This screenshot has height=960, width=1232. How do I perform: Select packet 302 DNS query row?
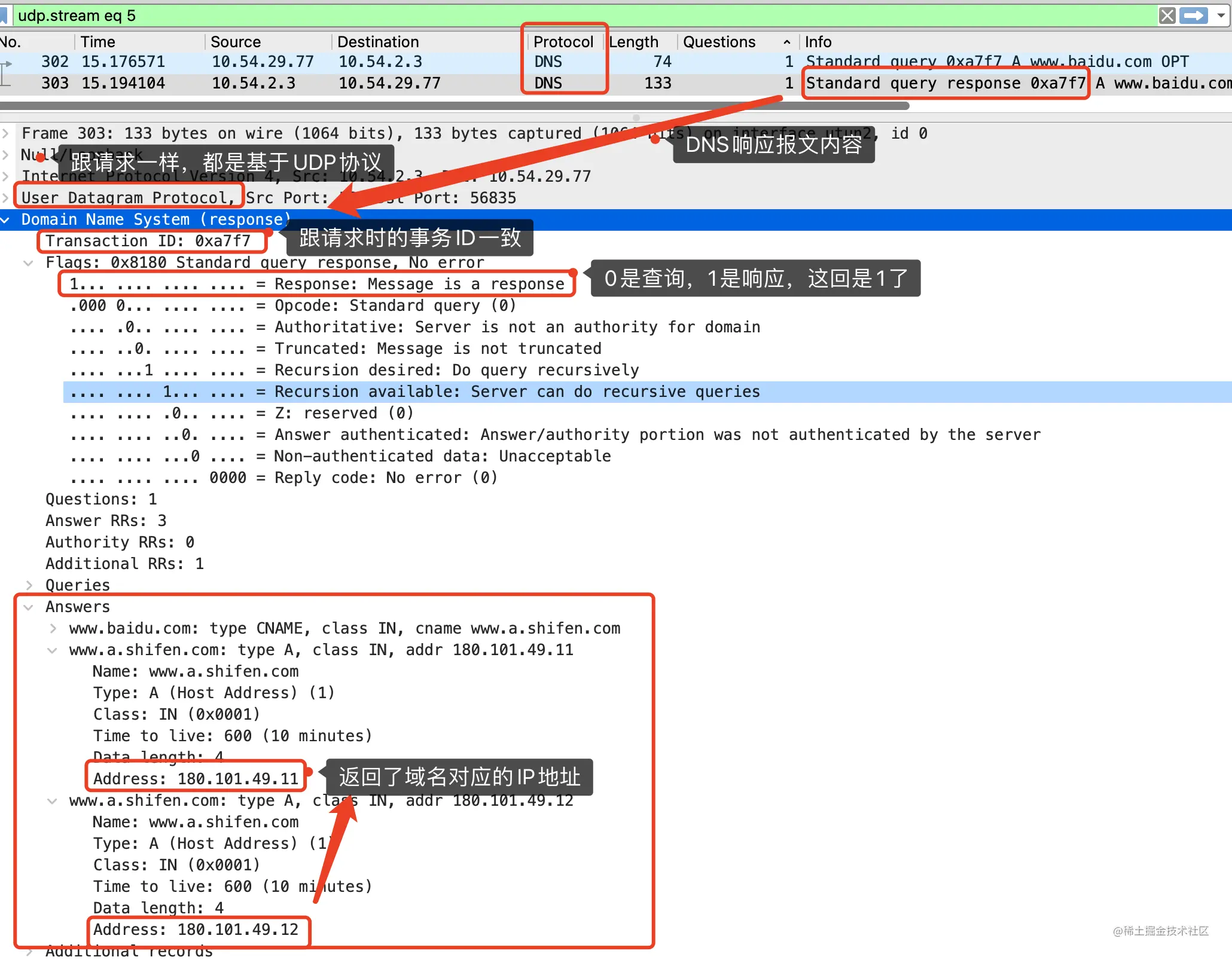click(x=616, y=62)
